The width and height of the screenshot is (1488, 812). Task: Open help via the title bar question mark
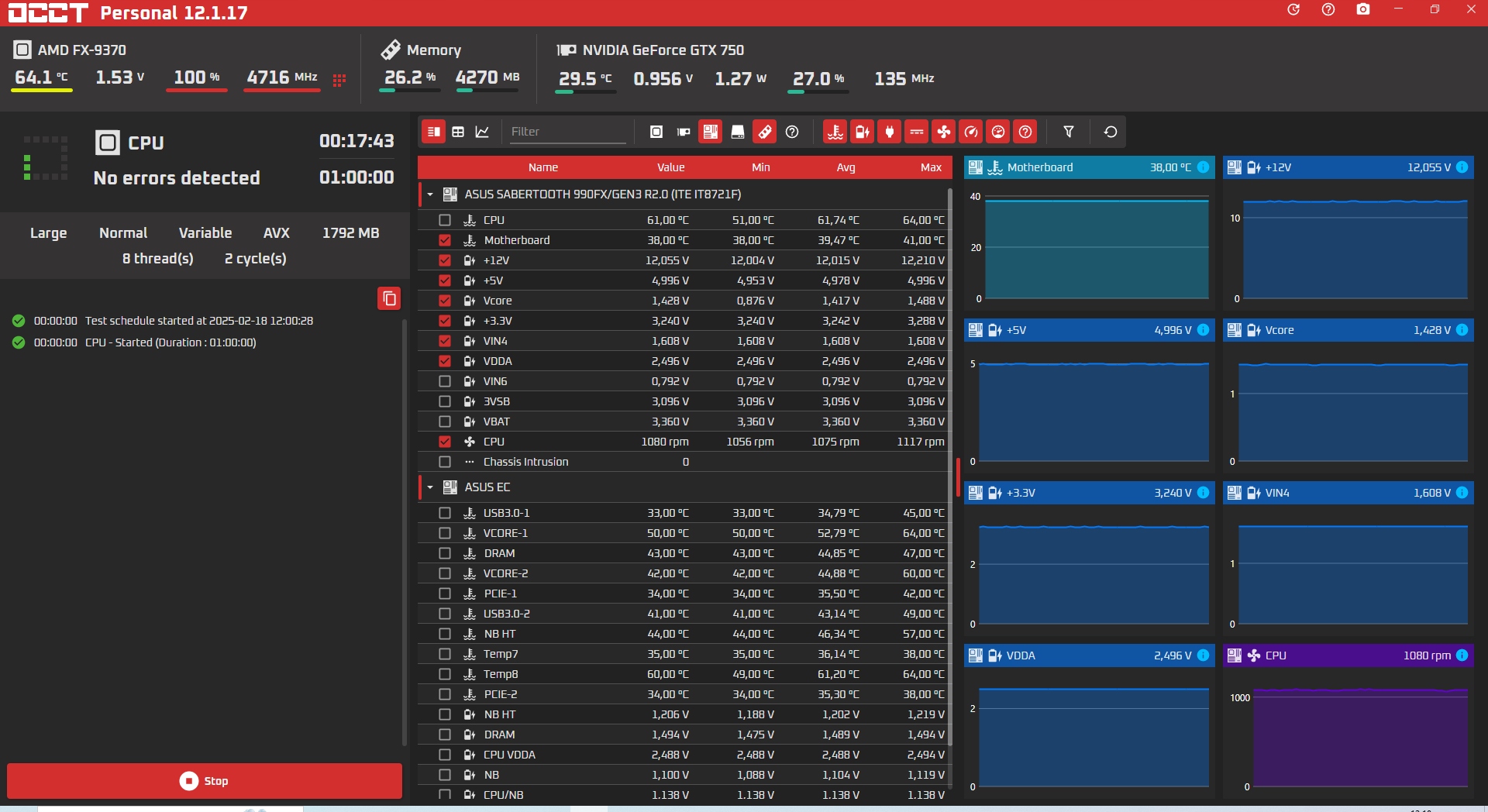[1328, 9]
